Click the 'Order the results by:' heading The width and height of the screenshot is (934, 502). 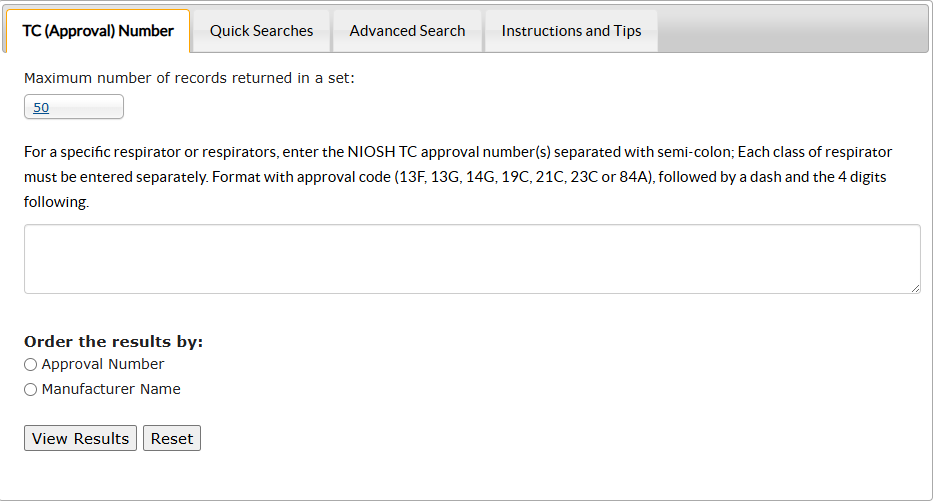coord(113,341)
